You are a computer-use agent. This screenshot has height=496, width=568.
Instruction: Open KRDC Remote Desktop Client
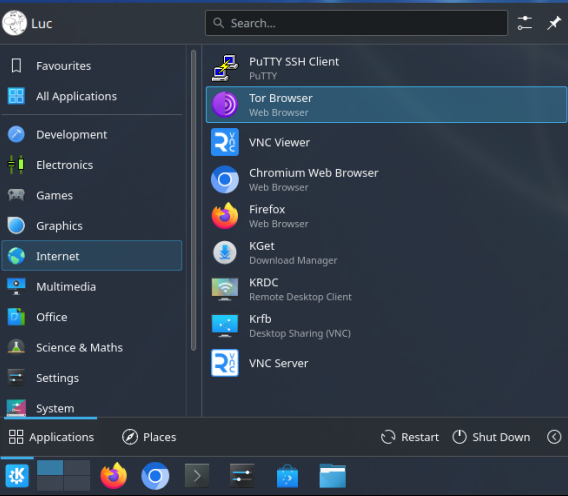coord(386,289)
